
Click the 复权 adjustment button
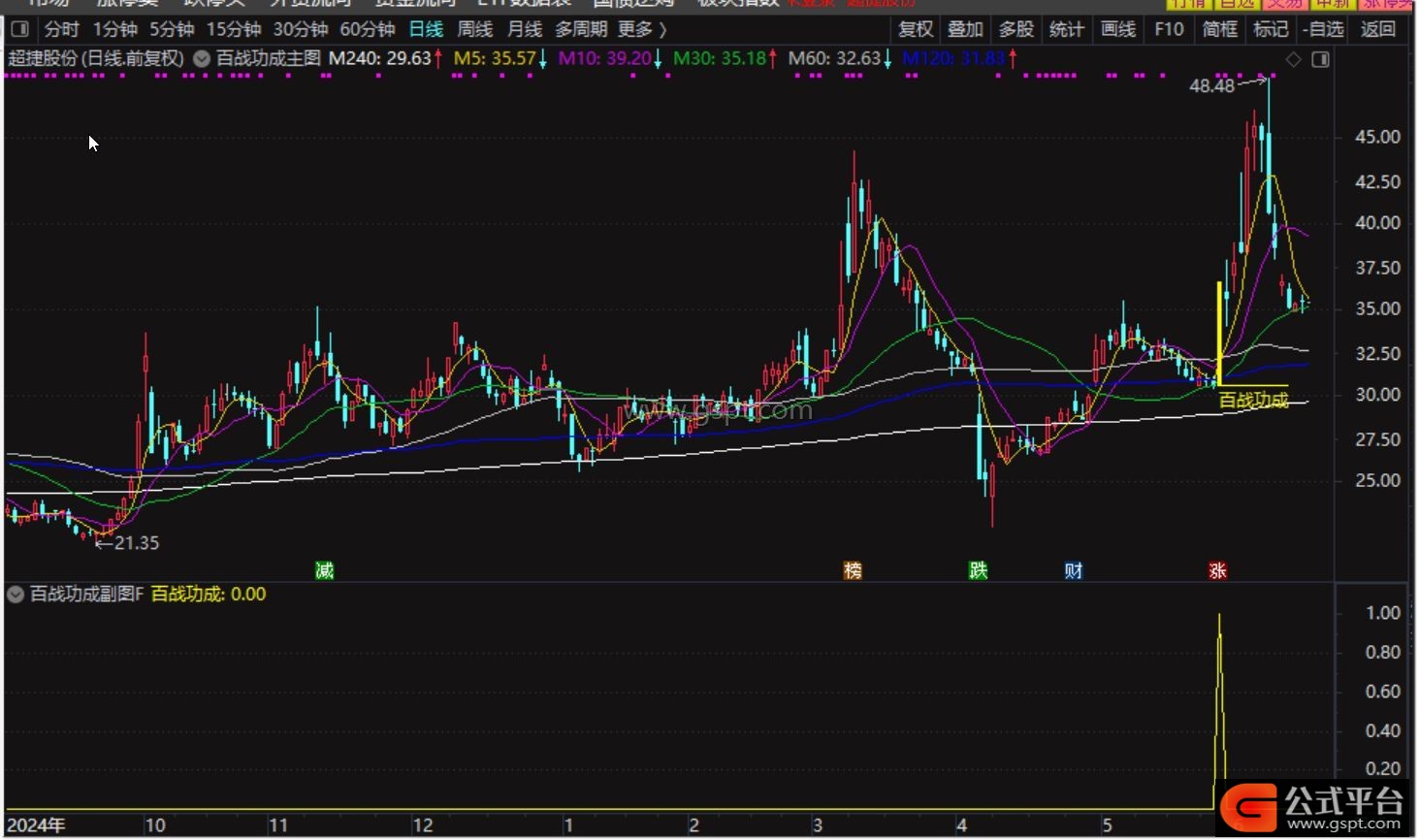pyautogui.click(x=916, y=29)
